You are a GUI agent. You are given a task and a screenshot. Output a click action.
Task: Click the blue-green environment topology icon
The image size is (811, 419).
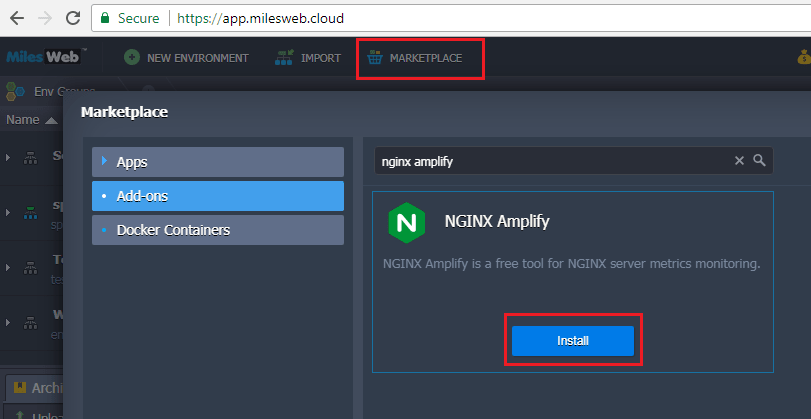pyautogui.click(x=31, y=212)
